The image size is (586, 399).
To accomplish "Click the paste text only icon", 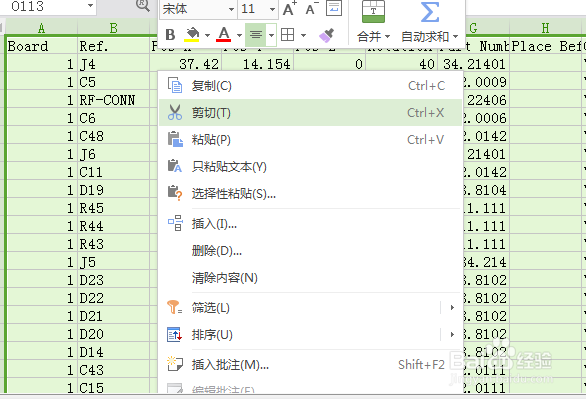I will point(175,166).
